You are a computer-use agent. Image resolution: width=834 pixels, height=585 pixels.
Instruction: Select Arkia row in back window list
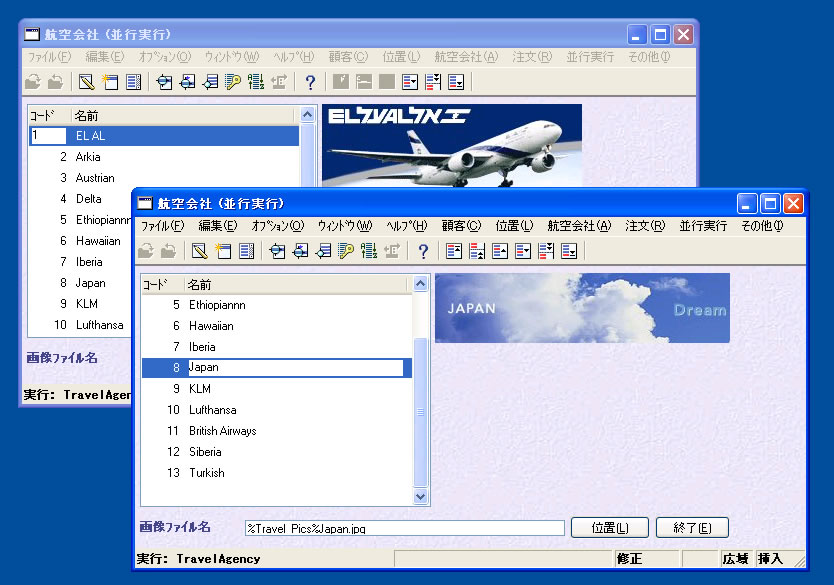pos(164,157)
